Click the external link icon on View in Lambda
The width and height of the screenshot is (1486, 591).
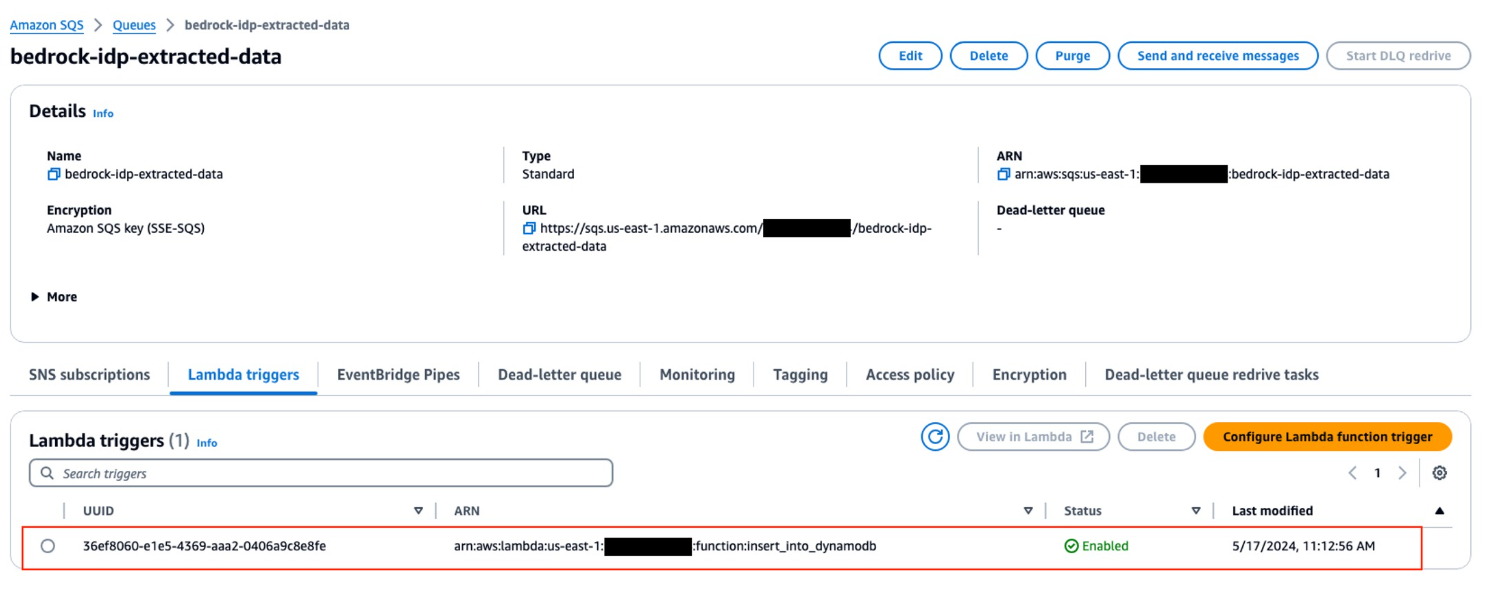coord(1087,437)
